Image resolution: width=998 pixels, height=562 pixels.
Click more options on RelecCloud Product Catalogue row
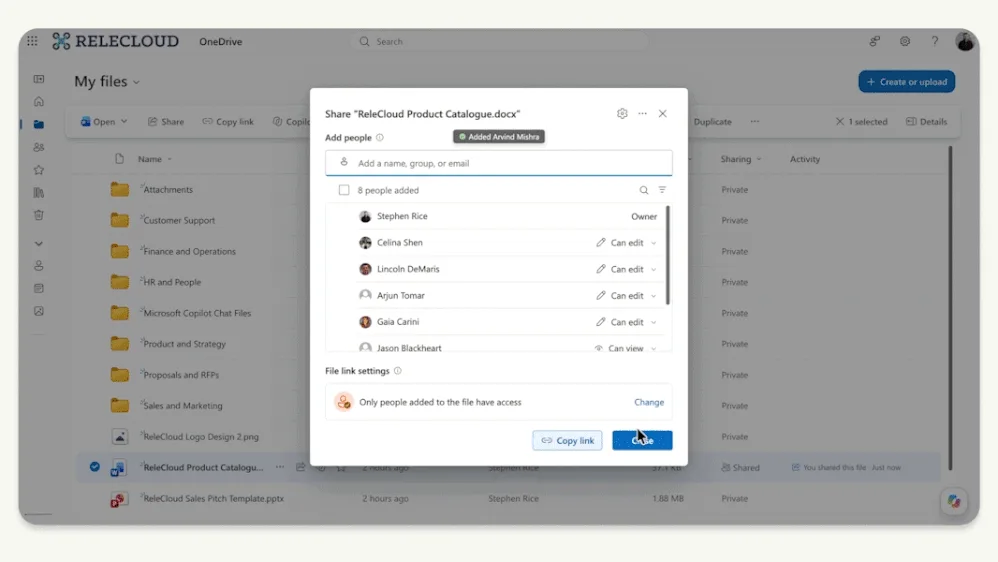click(280, 467)
